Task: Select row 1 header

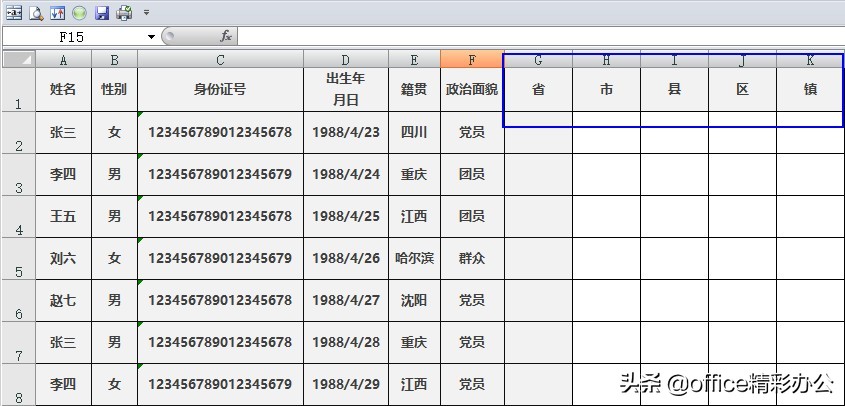Action: 19,90
